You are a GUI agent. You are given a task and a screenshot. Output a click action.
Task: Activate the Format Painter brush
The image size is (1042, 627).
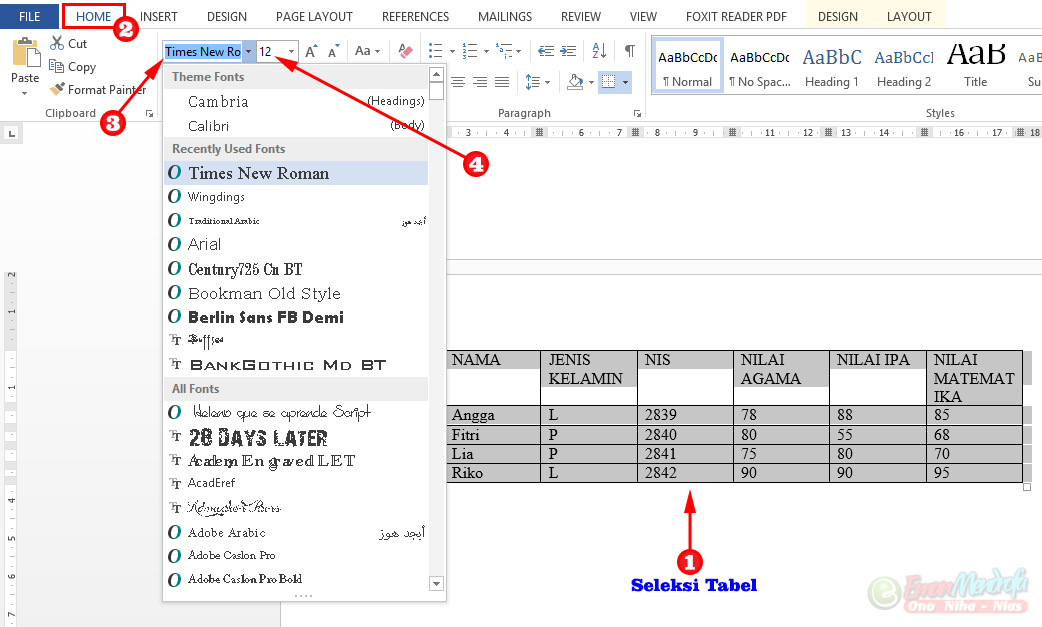point(98,89)
